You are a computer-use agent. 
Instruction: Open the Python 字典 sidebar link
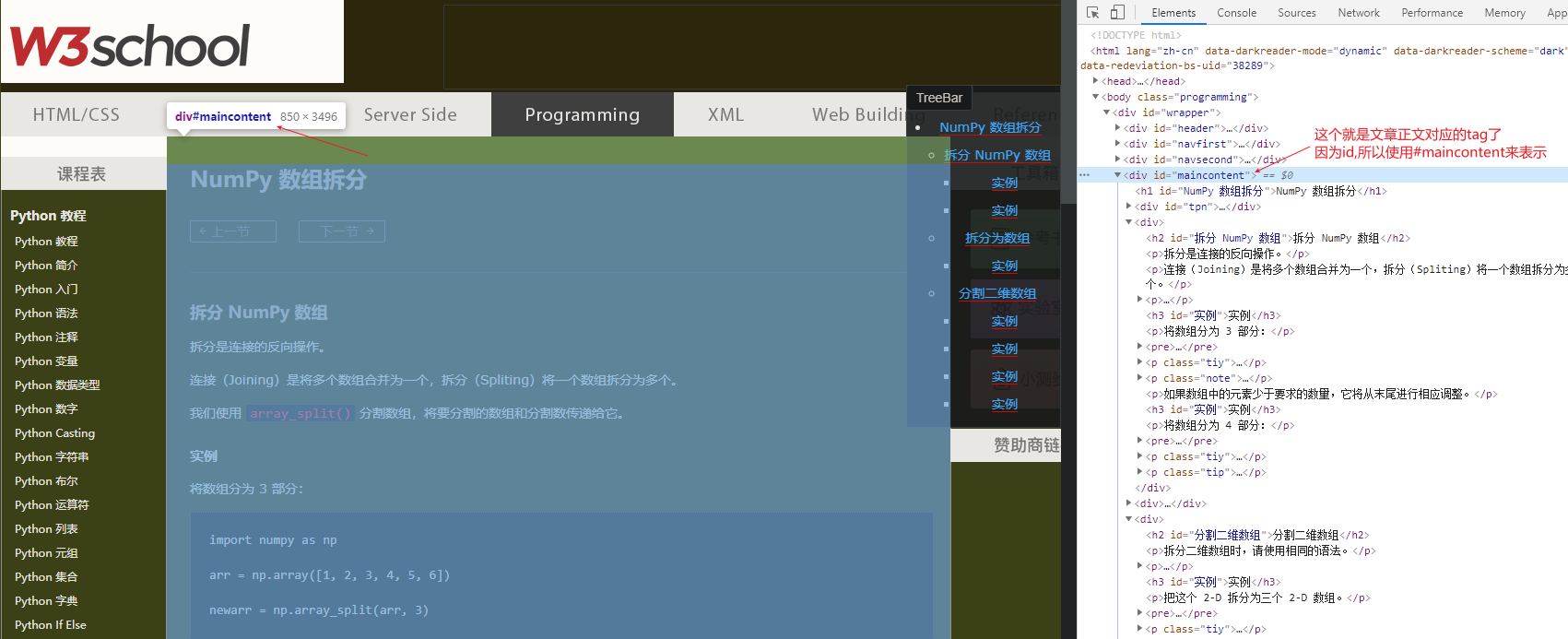[x=46, y=601]
